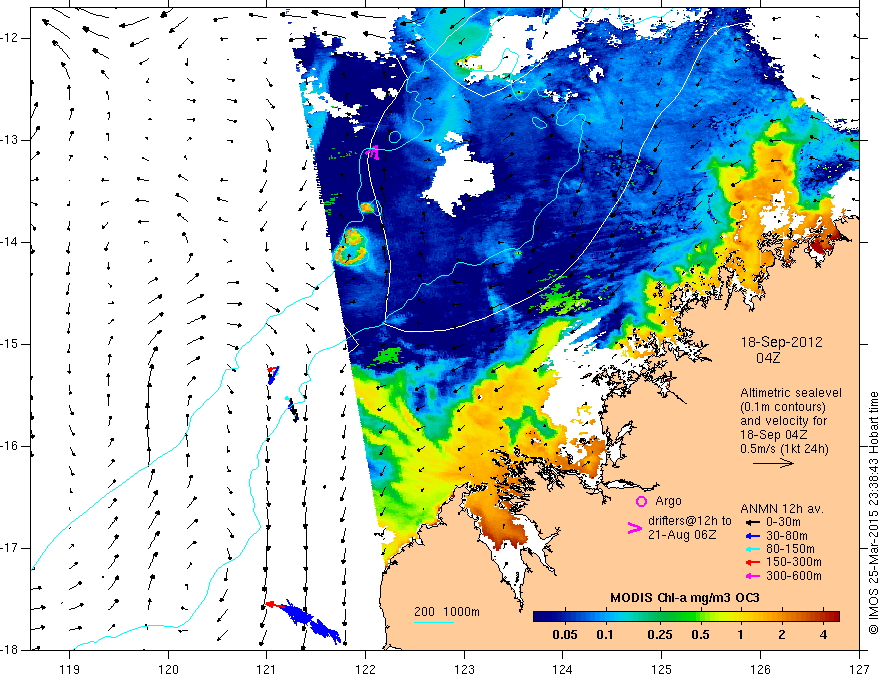Click the Altimetric sealevel caption line
880x680 pixels.
click(790, 393)
